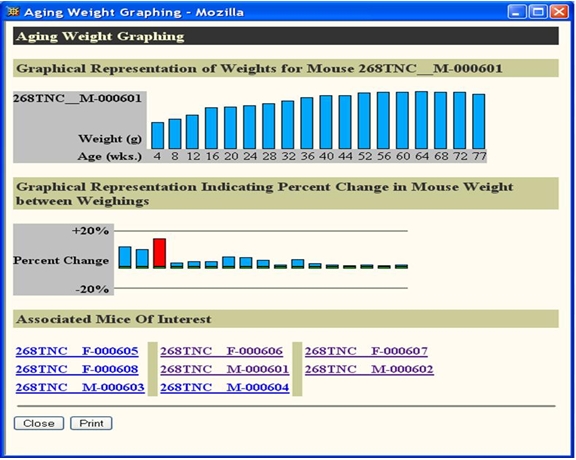Open mouse link 268TNC M-000602

pos(369,369)
